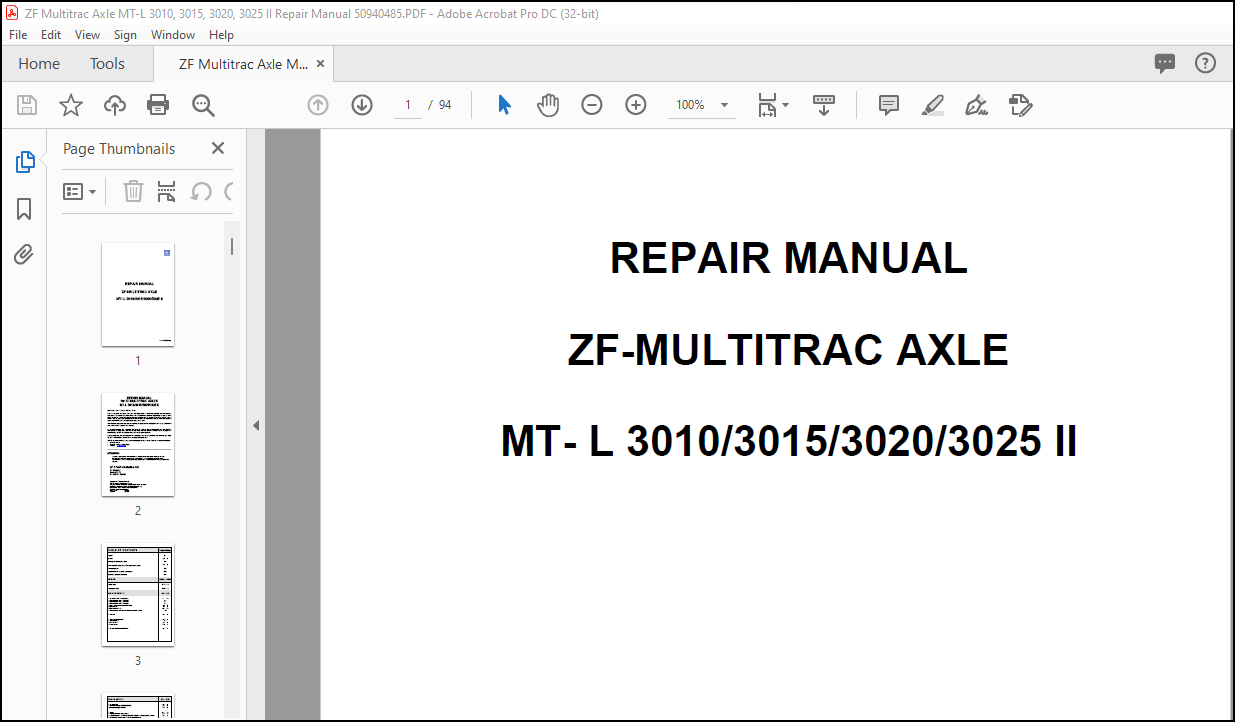Switch to the Tools tab
Screen dimensions: 1235x722
107,64
